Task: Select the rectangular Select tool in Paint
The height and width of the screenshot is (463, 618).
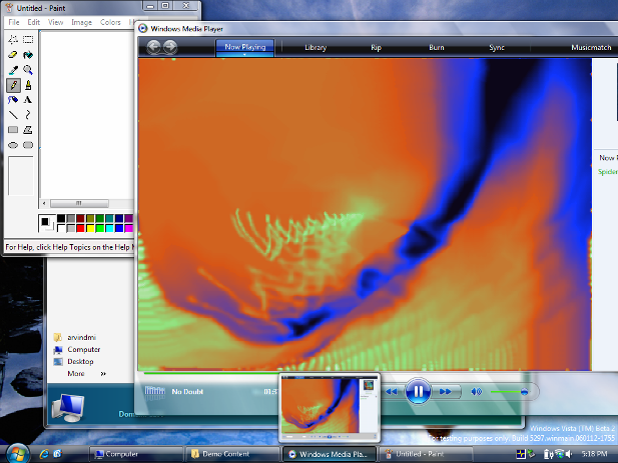Action: tap(28, 39)
